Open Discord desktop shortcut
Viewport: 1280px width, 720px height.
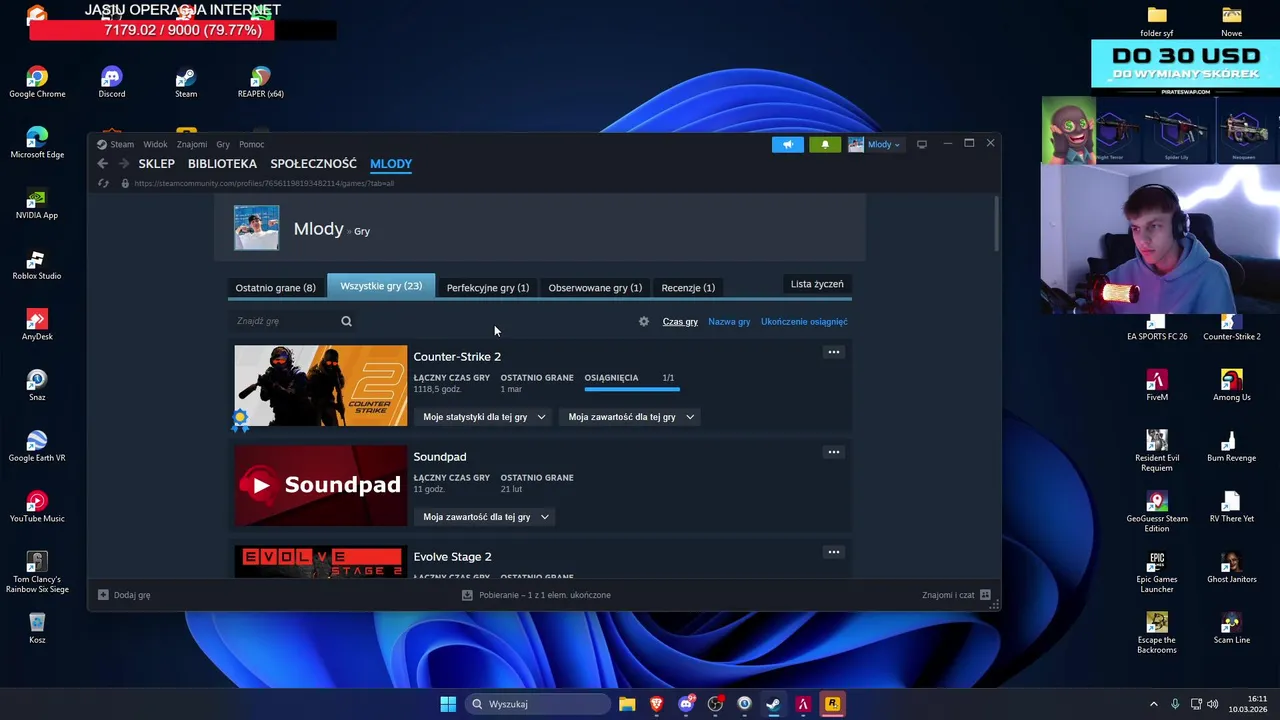point(112,83)
